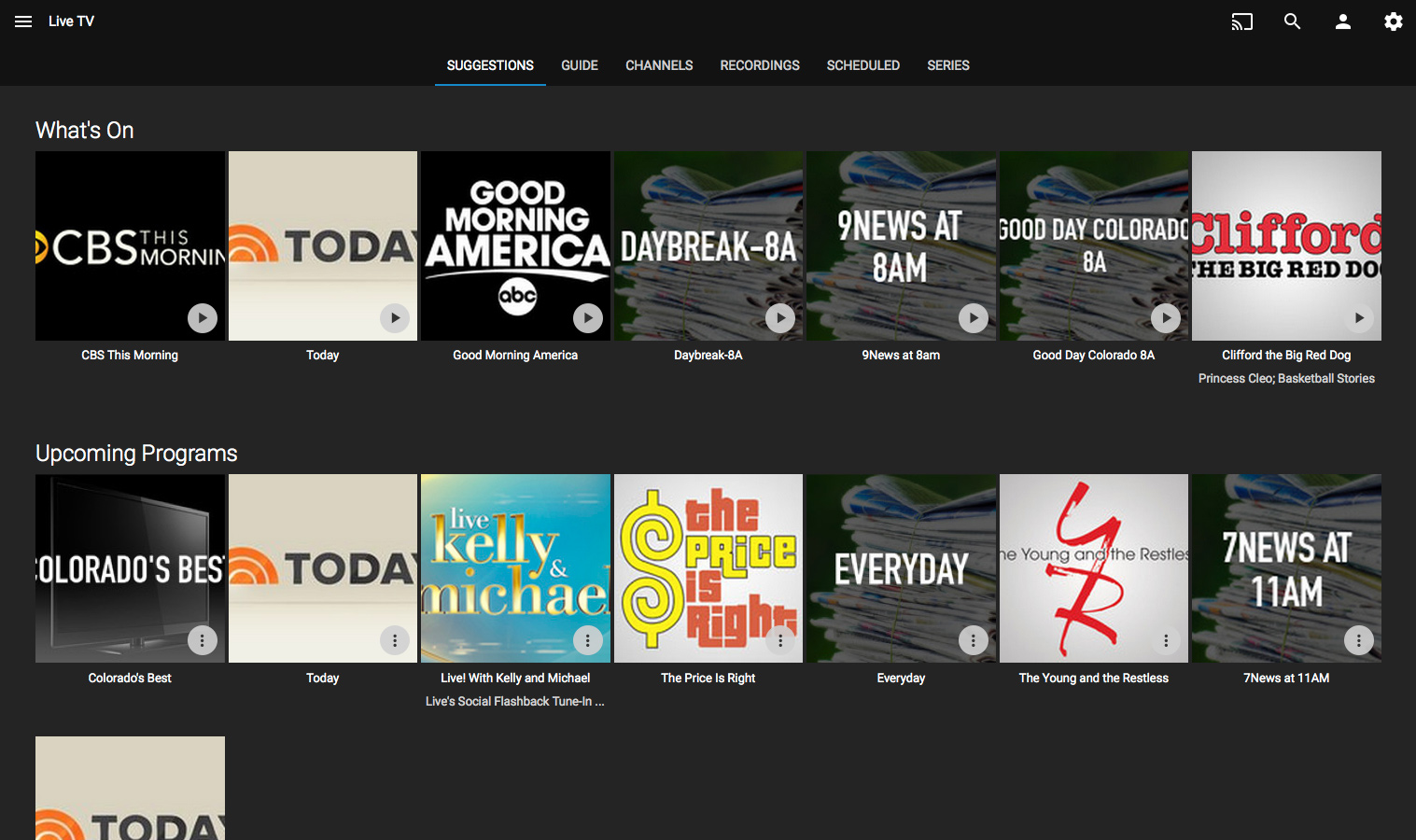Open the settings gear icon
The image size is (1416, 840).
(1394, 21)
